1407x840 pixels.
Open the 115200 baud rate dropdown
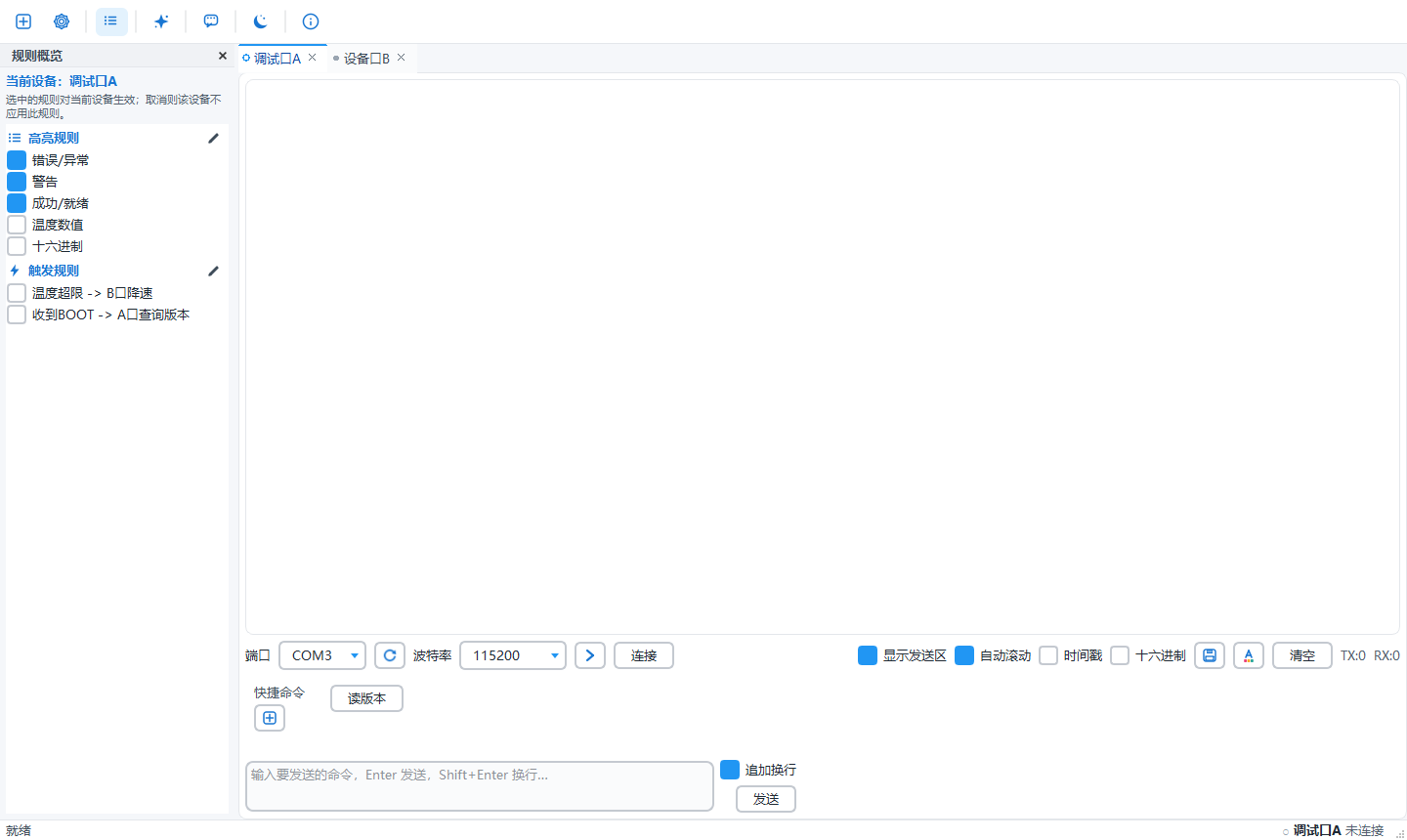click(x=513, y=655)
